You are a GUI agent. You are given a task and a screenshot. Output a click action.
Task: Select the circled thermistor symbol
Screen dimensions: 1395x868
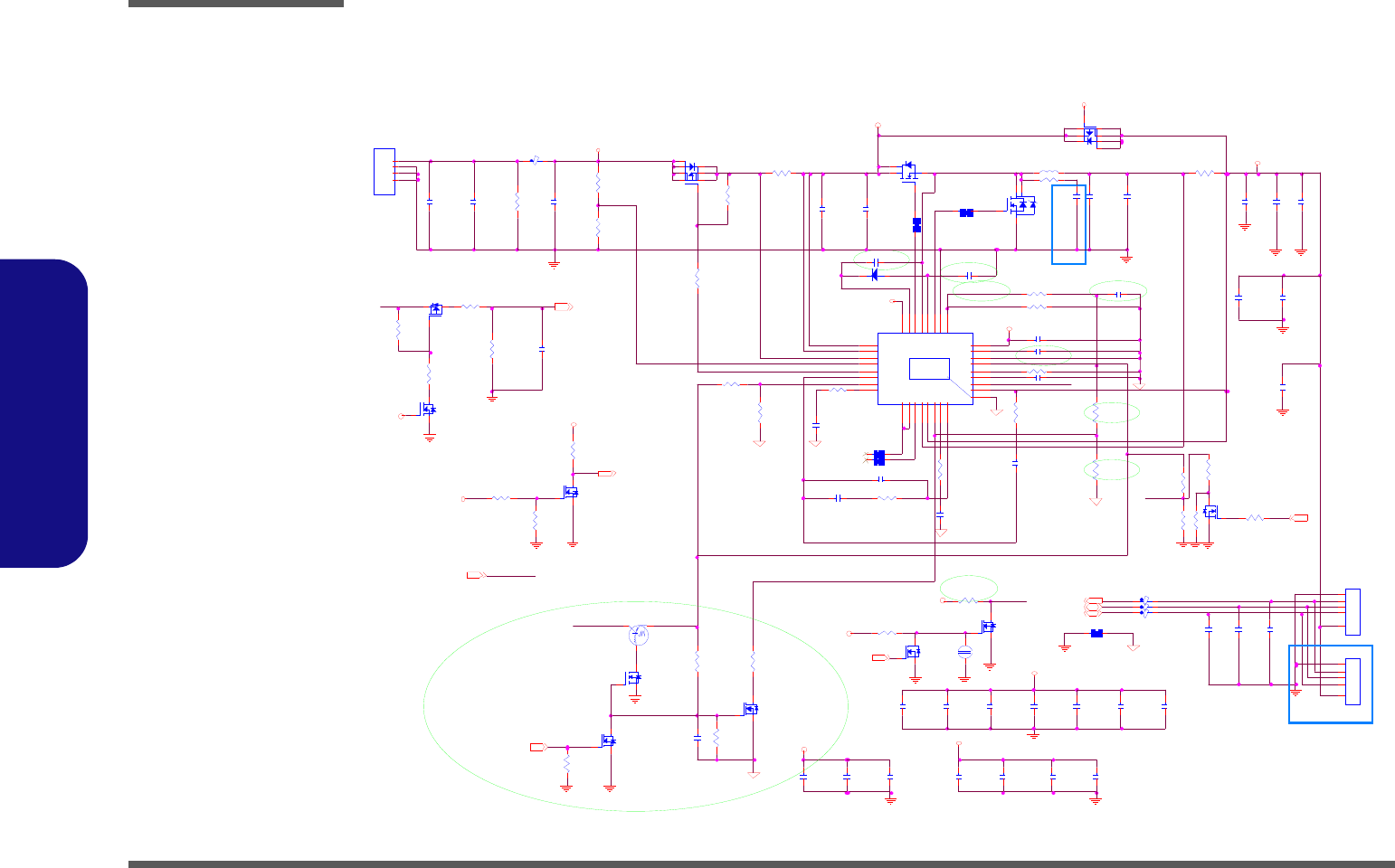(640, 635)
